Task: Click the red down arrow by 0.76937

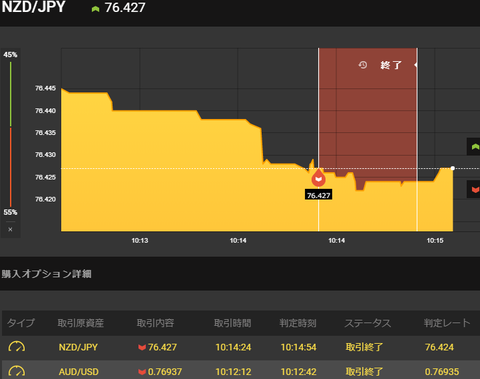Action: (x=142, y=372)
